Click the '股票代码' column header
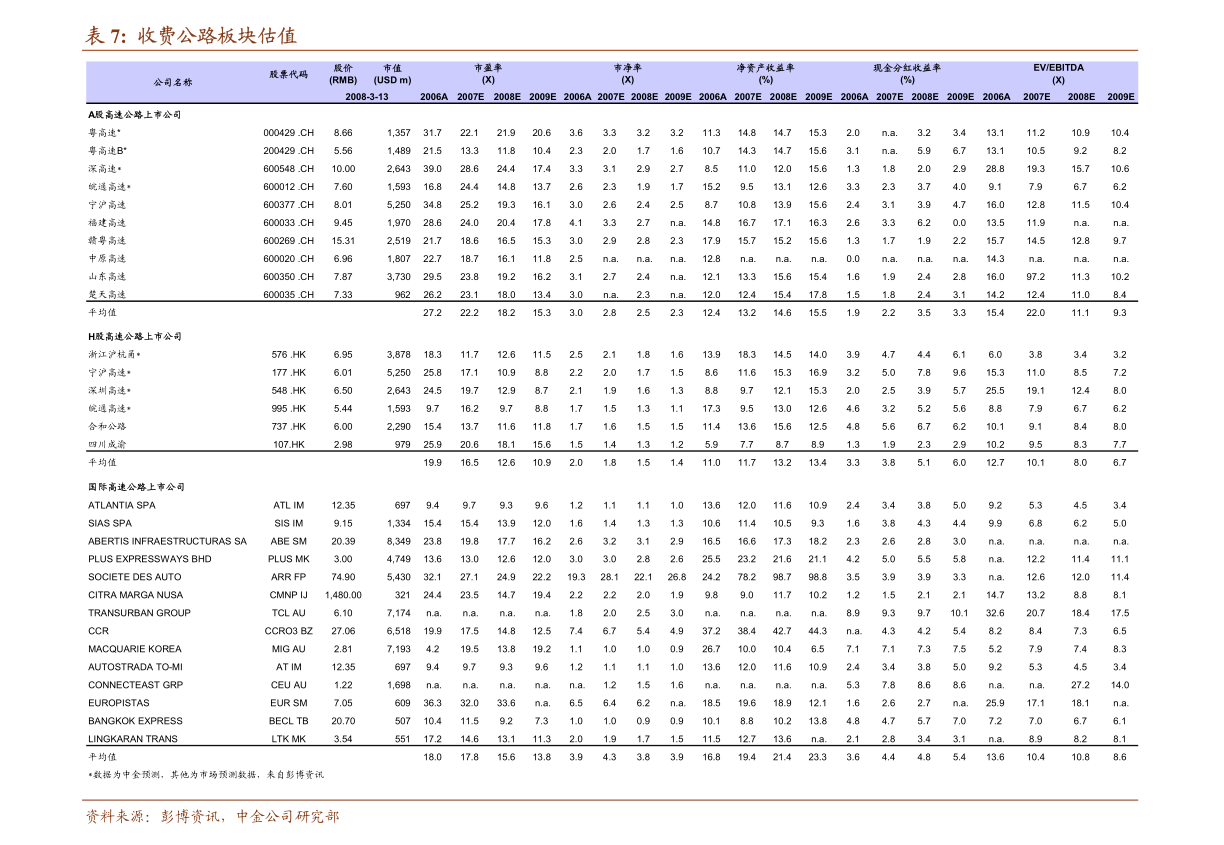Image resolution: width=1224 pixels, height=845 pixels. point(288,74)
